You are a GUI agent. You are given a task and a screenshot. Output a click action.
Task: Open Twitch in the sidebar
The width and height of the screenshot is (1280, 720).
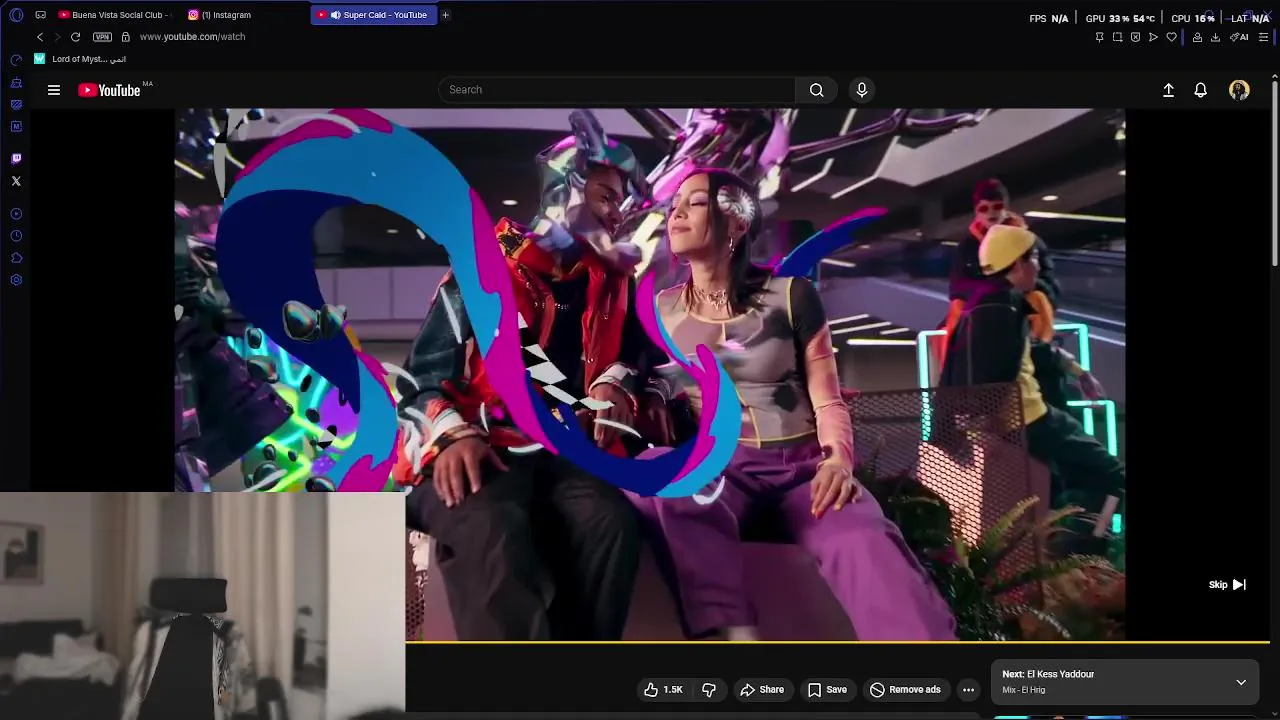tap(16, 158)
